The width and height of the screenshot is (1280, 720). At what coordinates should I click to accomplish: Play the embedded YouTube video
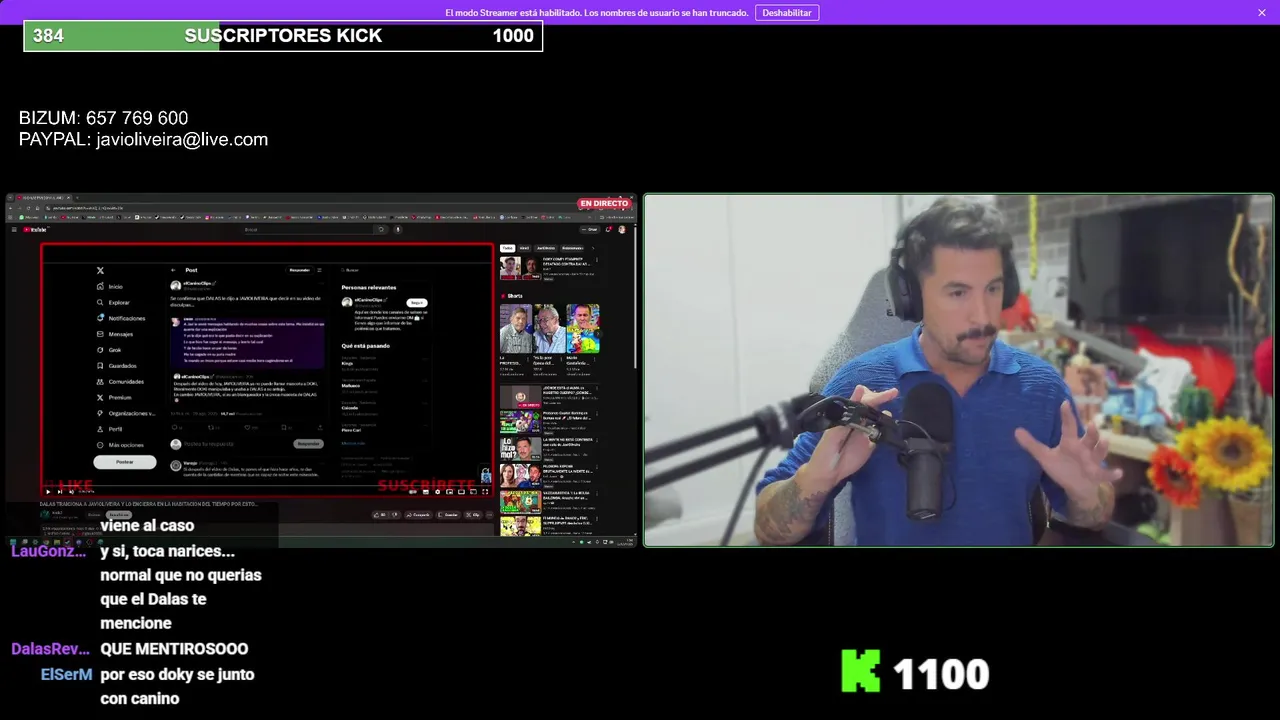[48, 491]
